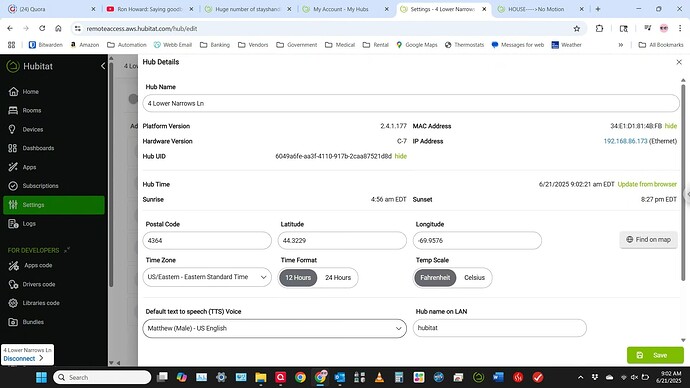
Task: Collapse the FOR DEVELOPERS section
Action: coord(67,250)
